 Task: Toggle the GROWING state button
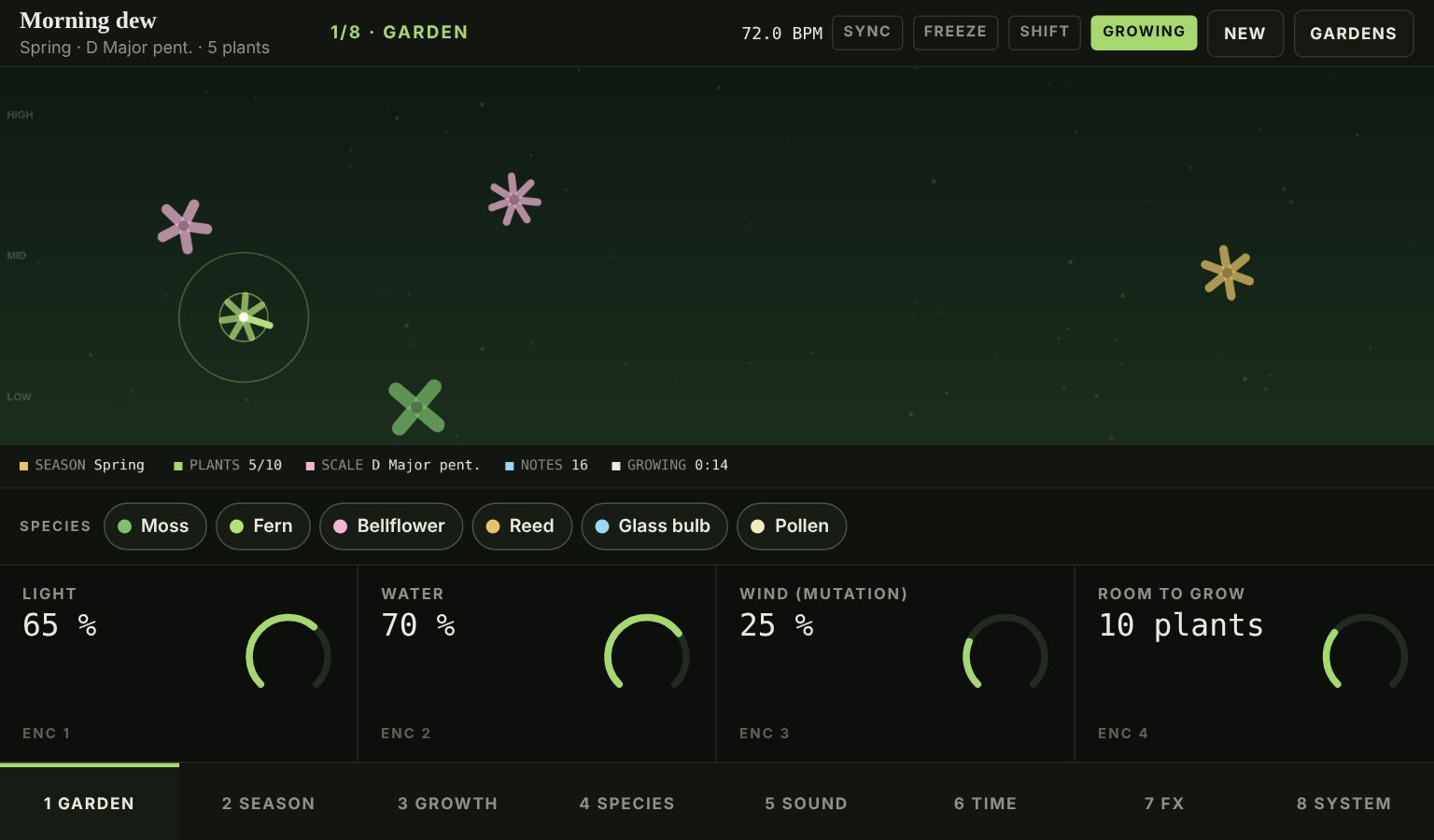(1144, 32)
